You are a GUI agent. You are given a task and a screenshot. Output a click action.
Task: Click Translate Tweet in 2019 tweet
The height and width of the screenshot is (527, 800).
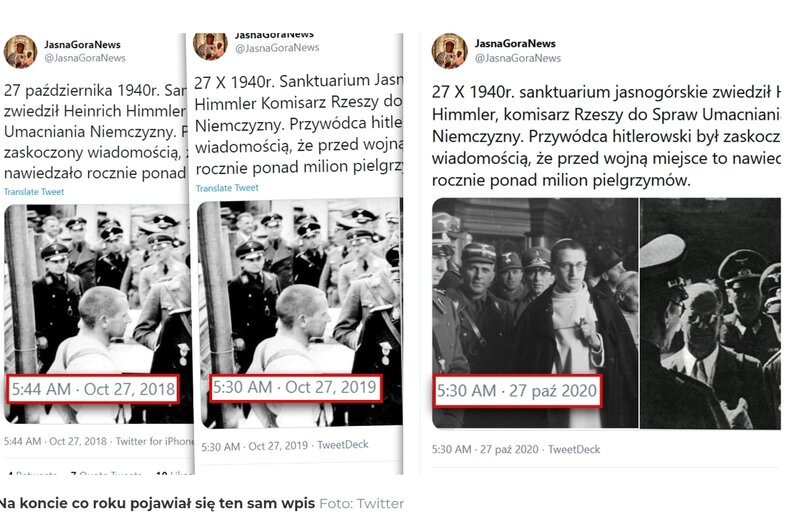(227, 188)
